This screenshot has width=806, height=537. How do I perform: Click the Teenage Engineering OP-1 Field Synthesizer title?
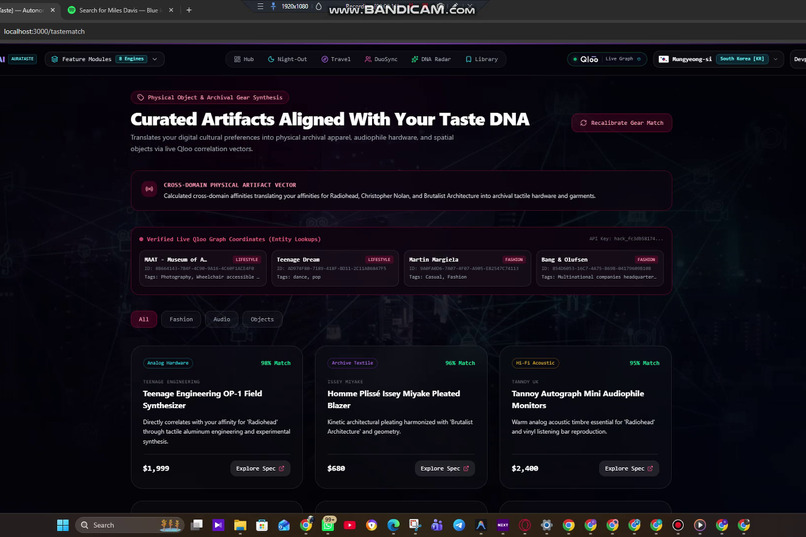click(x=203, y=399)
